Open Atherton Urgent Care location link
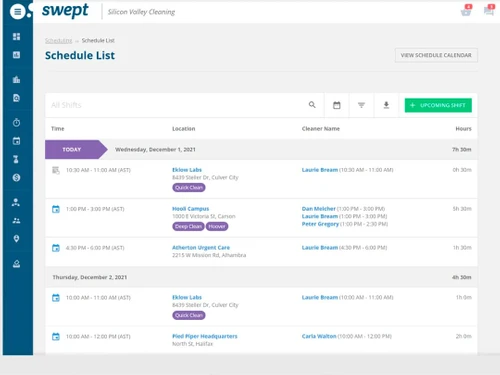The image size is (500, 375). 201,248
